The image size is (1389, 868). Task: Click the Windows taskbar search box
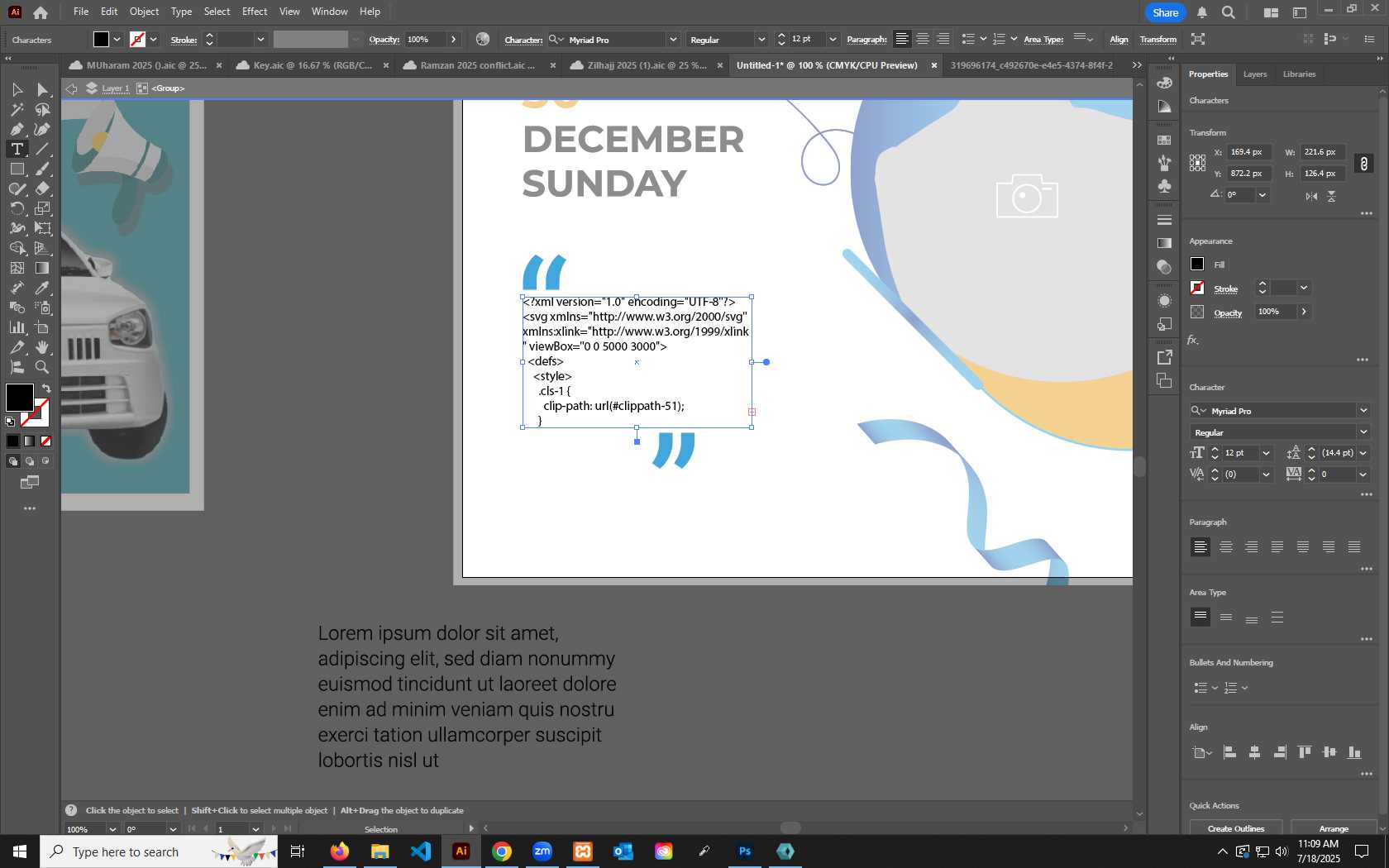(x=159, y=851)
